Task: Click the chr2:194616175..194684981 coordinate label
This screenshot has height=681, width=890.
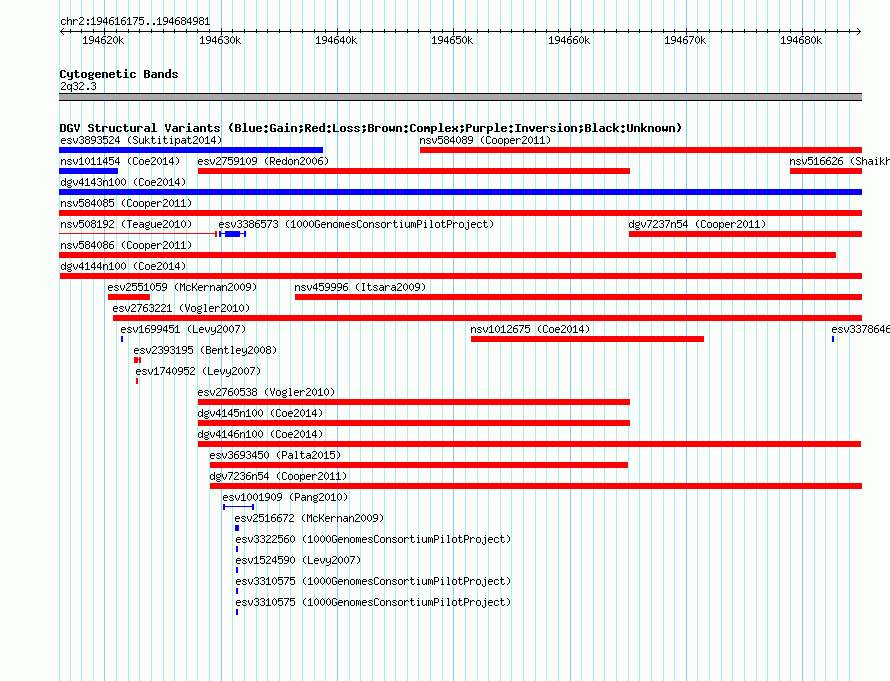Action: 135,21
